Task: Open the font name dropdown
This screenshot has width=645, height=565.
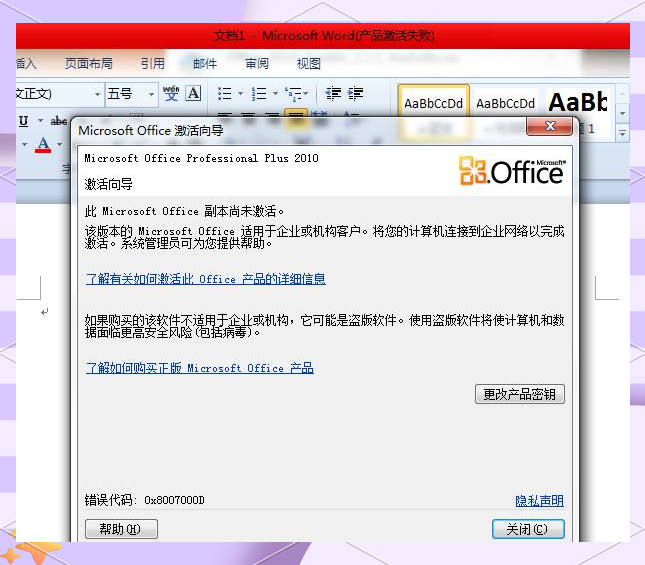Action: coord(97,94)
